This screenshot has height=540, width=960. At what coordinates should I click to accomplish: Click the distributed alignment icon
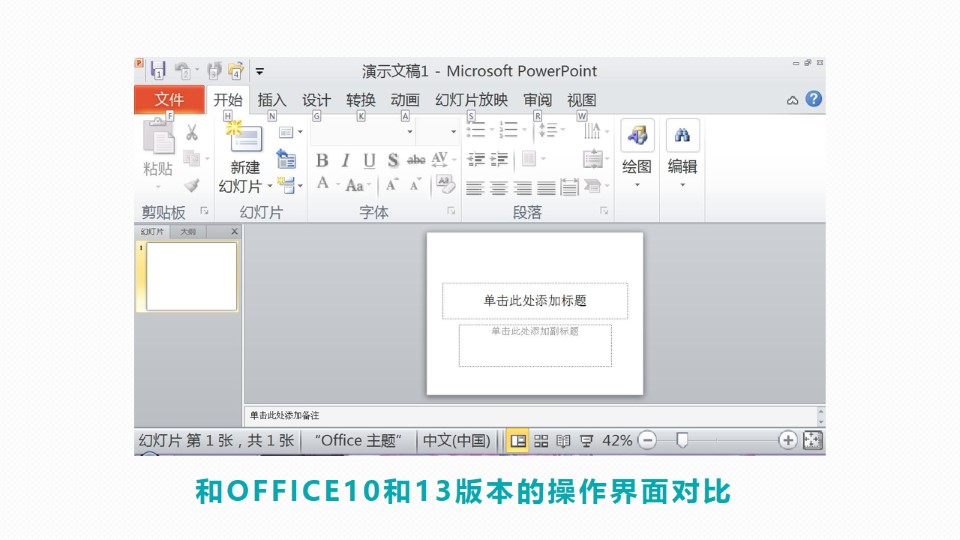(569, 187)
